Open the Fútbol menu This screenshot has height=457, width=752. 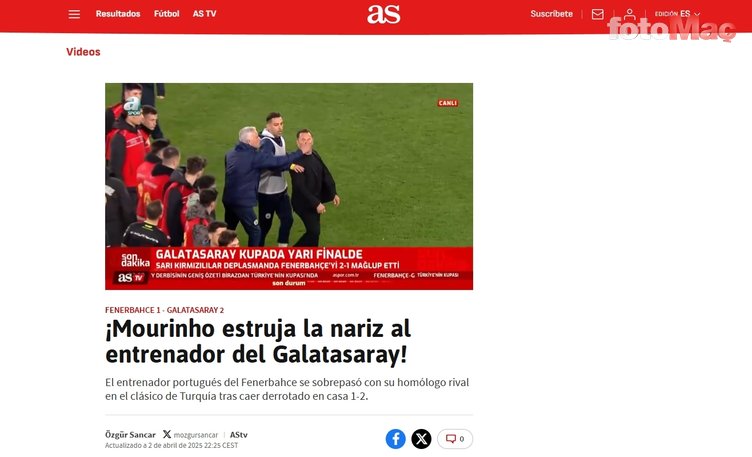pos(166,14)
